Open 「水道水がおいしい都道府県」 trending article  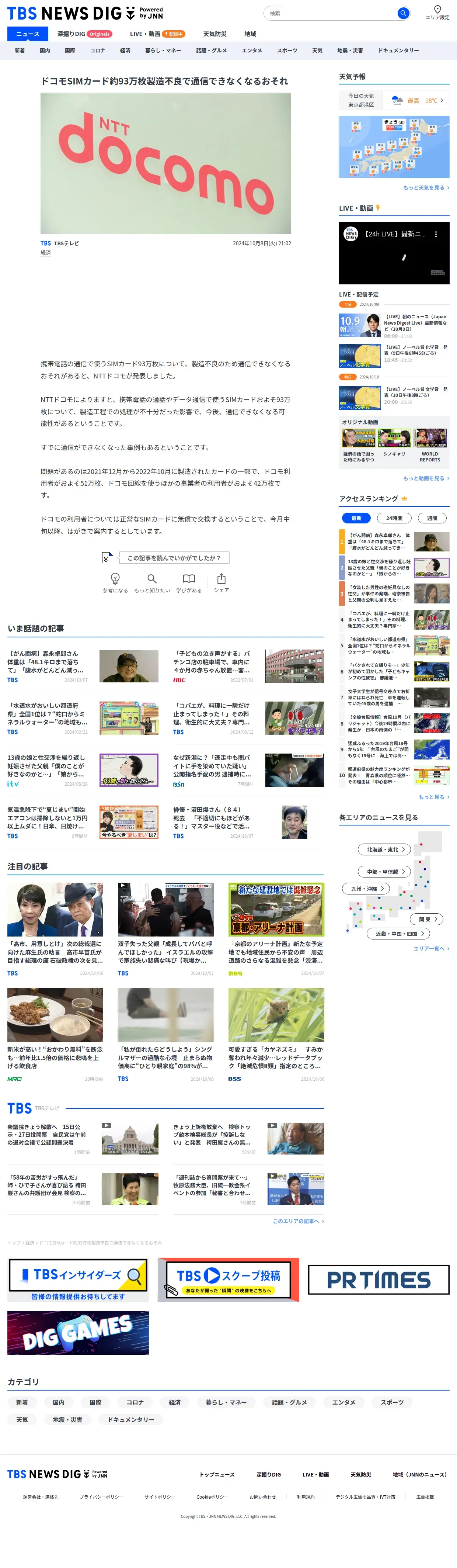(x=83, y=718)
